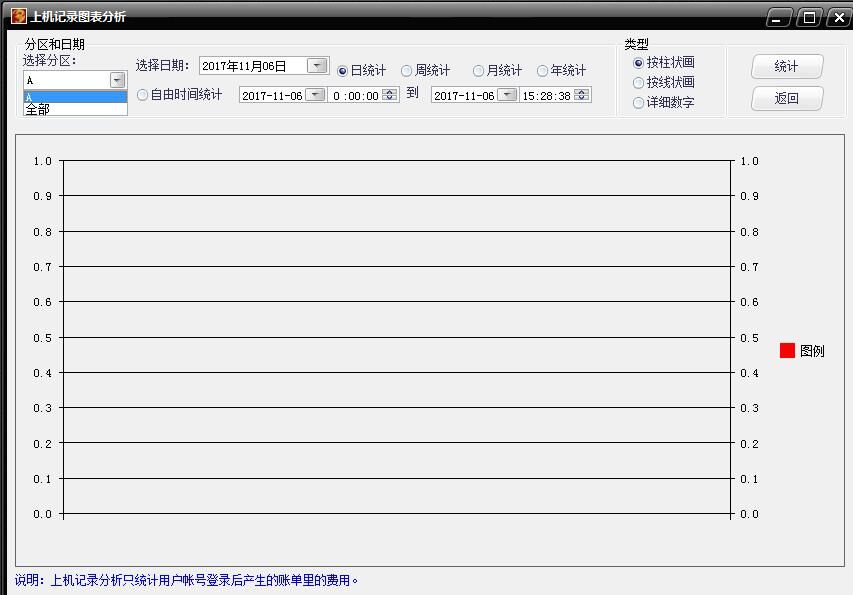Choose the 年统计 radio option

click(x=543, y=71)
